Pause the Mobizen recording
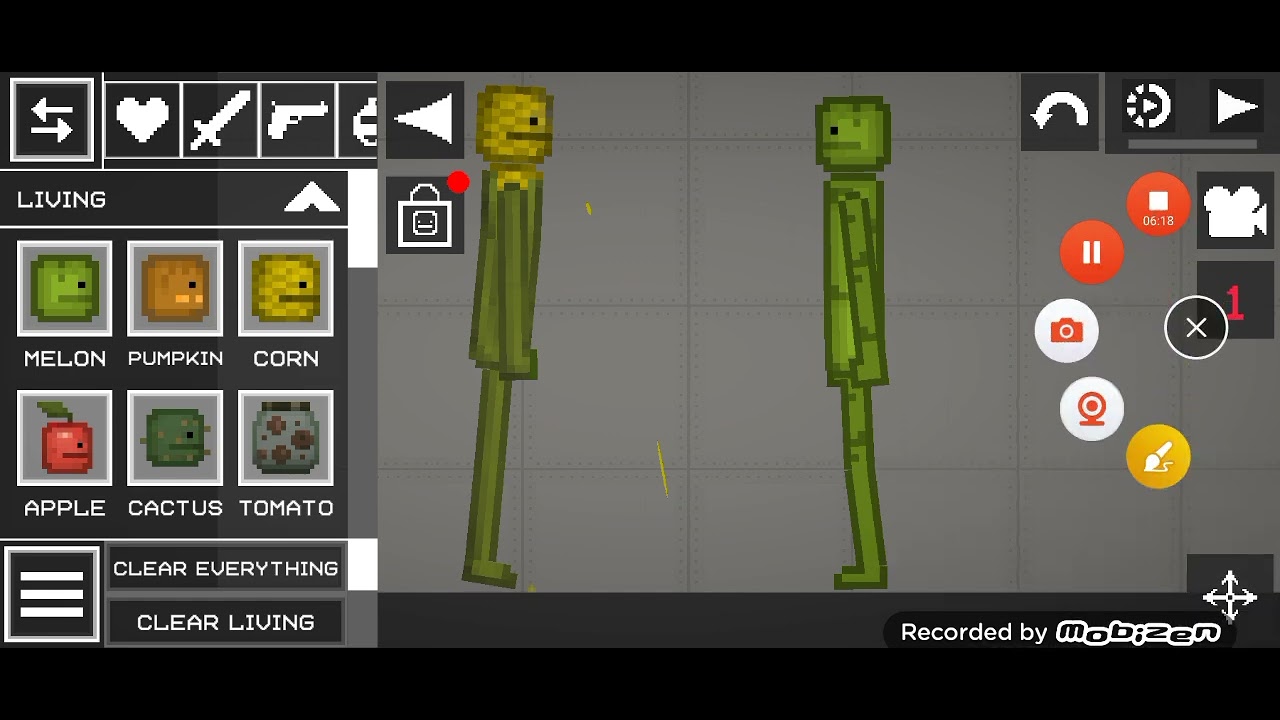Screen dimensions: 1280x720 pos(1092,252)
